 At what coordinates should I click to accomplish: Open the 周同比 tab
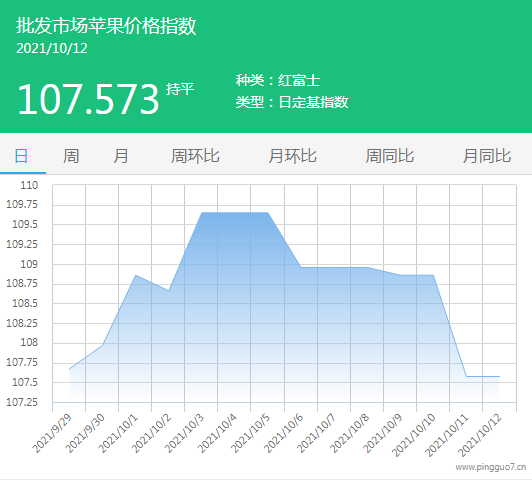tap(390, 156)
